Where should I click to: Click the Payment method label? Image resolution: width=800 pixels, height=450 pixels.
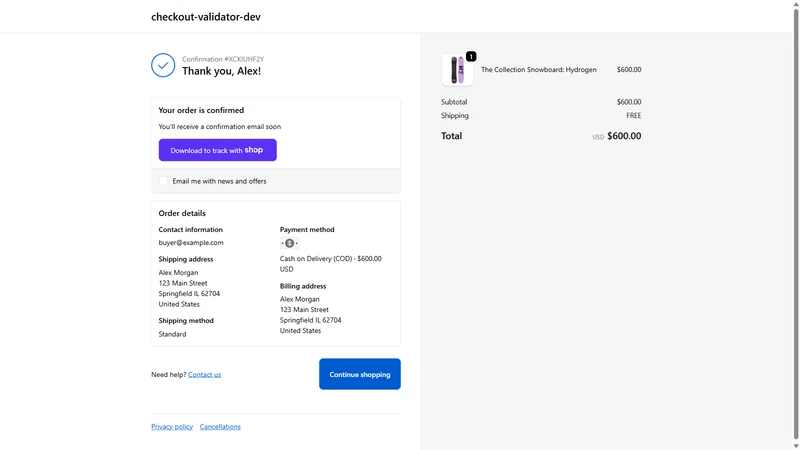307,230
